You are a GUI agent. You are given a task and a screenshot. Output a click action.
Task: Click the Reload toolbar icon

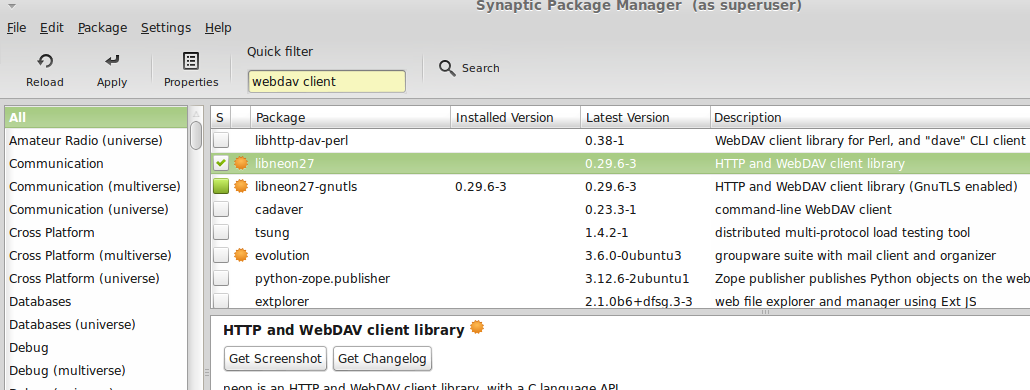45,62
